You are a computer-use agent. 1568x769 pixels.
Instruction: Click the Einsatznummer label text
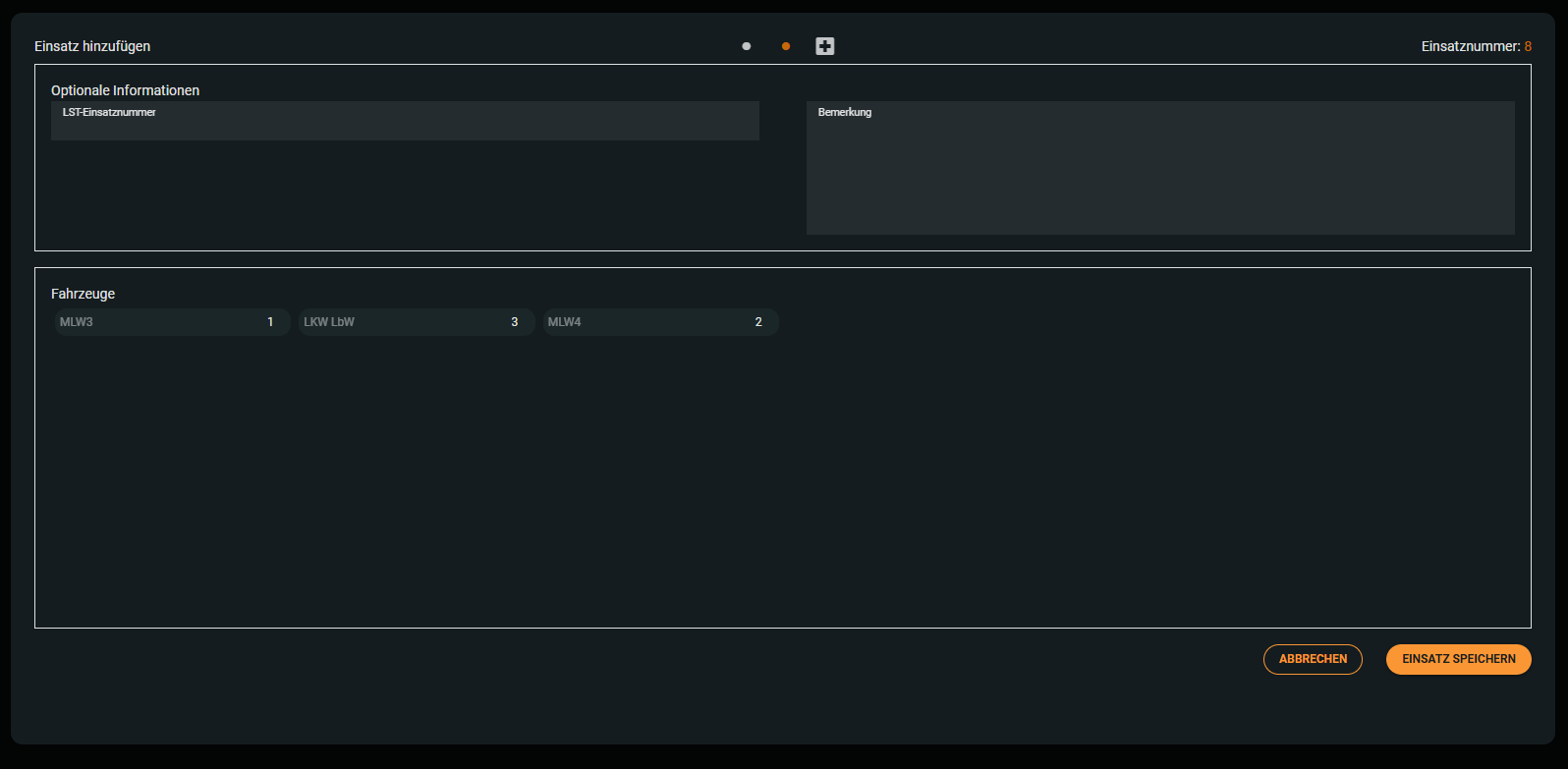1470,46
